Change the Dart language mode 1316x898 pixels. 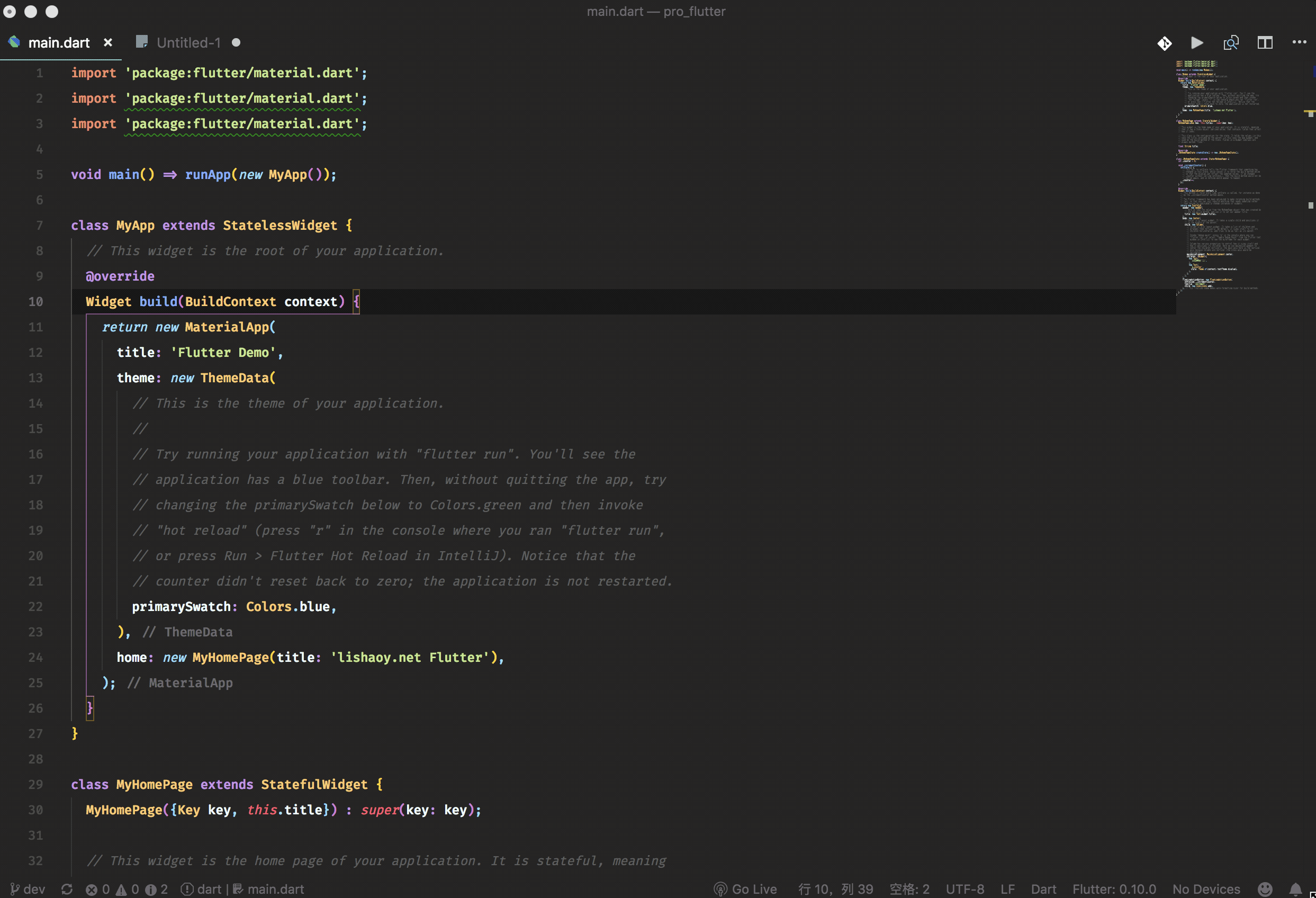pos(1043,889)
